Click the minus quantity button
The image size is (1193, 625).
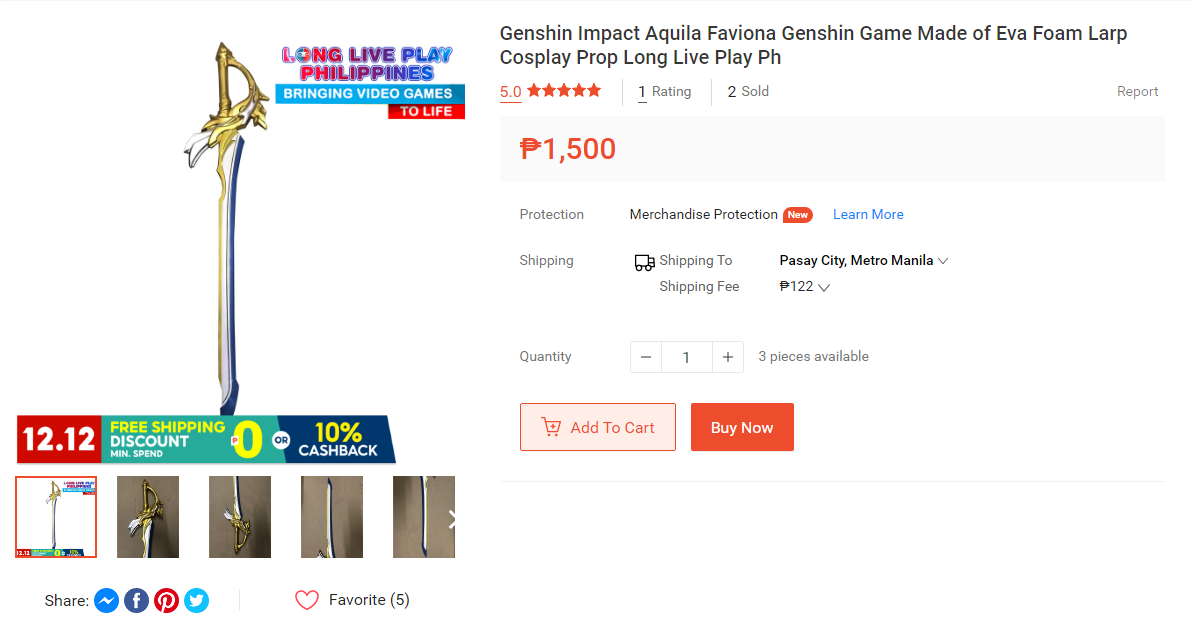click(x=646, y=357)
